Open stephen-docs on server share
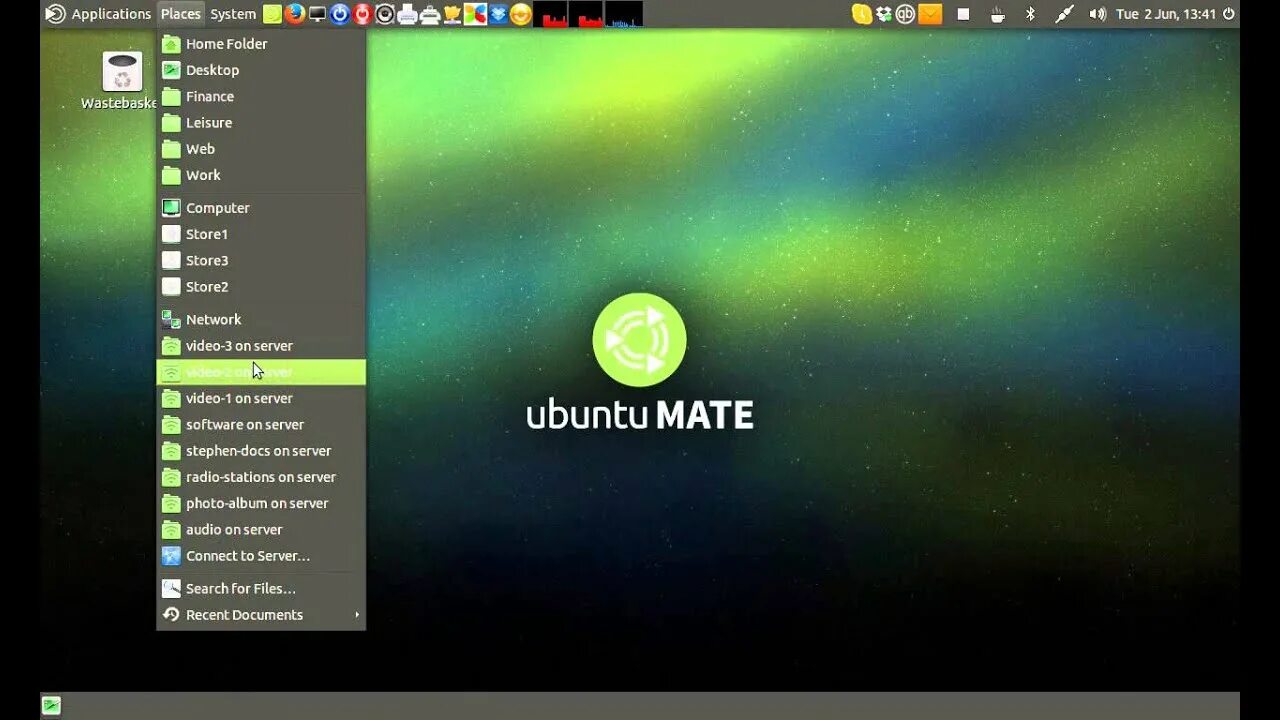The height and width of the screenshot is (720, 1280). coord(261,451)
